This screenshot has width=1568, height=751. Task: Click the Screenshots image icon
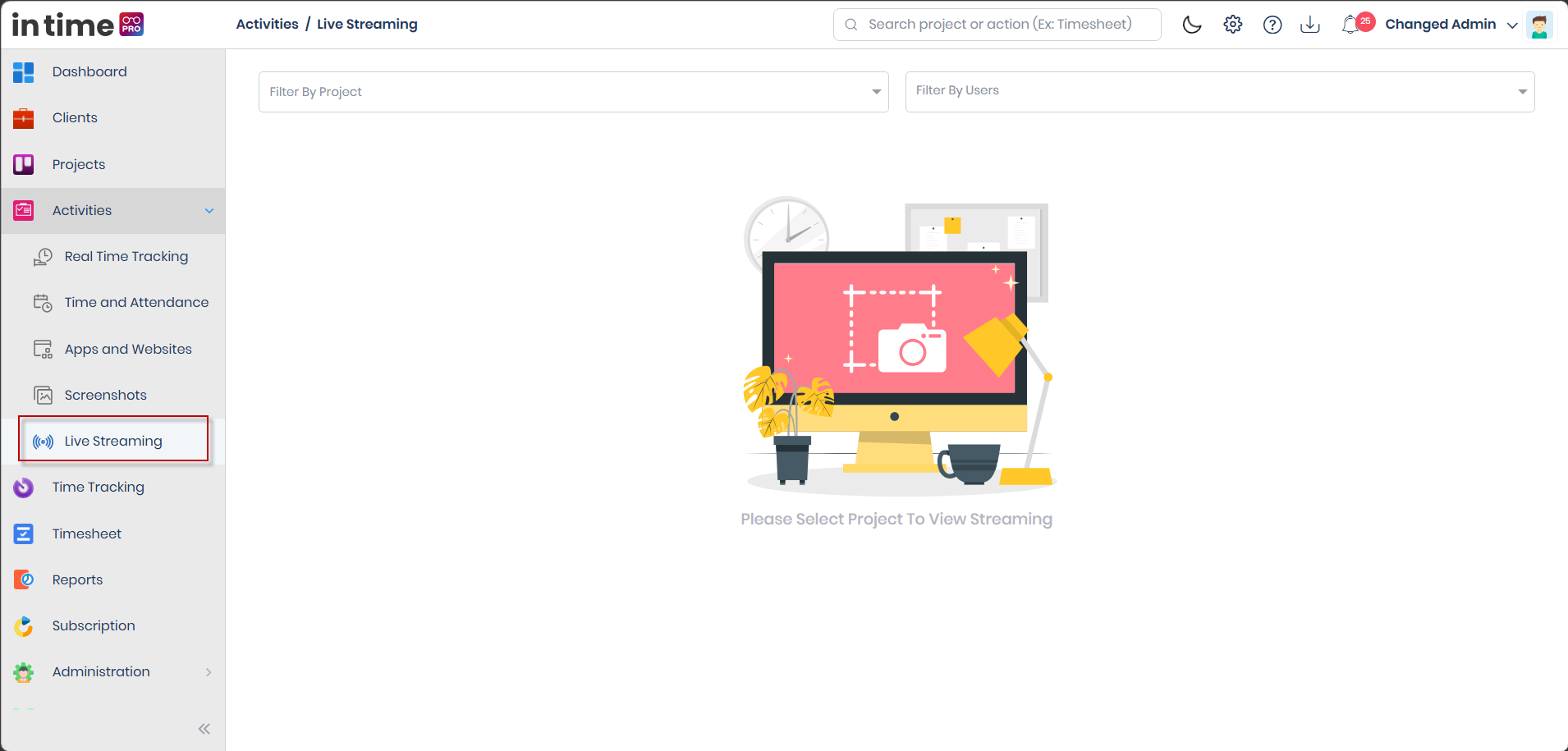coord(43,396)
